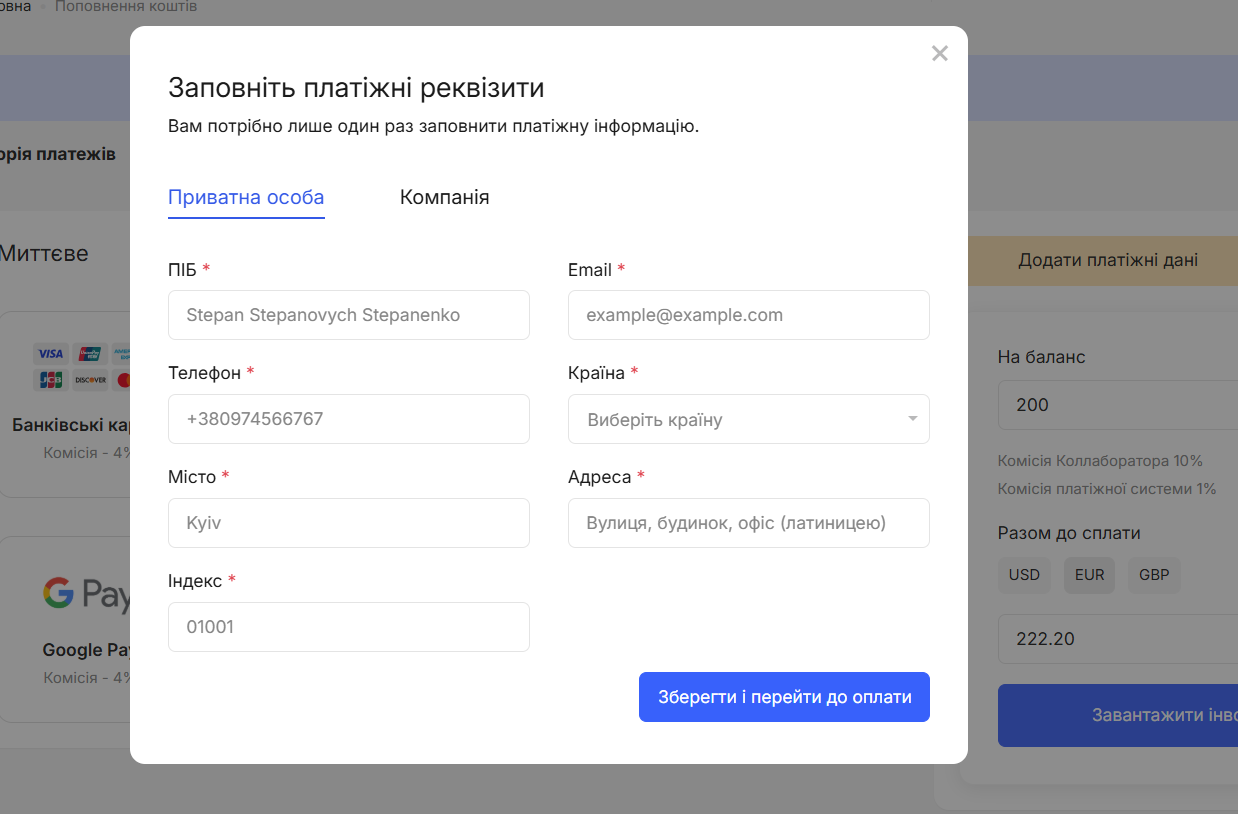Click the country dropdown arrow
The image size is (1238, 814).
tap(912, 419)
